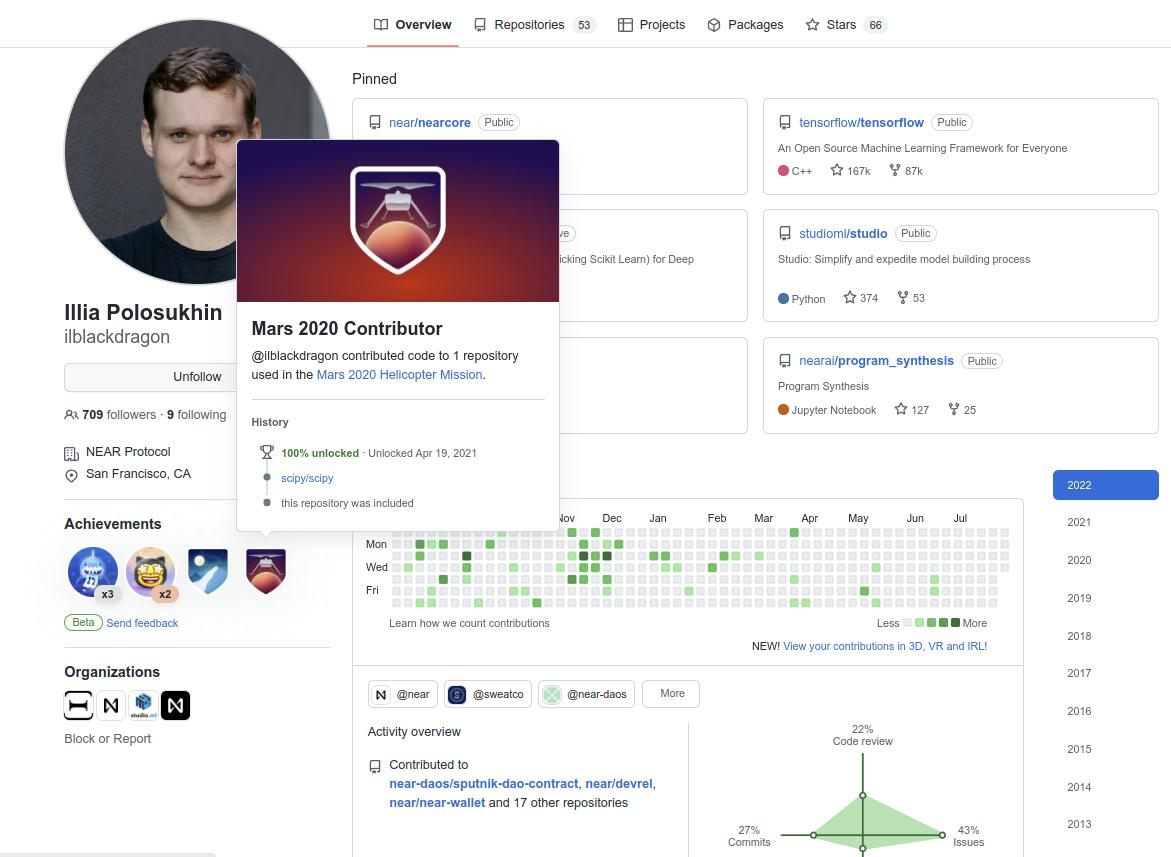The height and width of the screenshot is (857, 1171).
Task: Open the Arctic Code Vault achievement badge
Action: click(208, 572)
